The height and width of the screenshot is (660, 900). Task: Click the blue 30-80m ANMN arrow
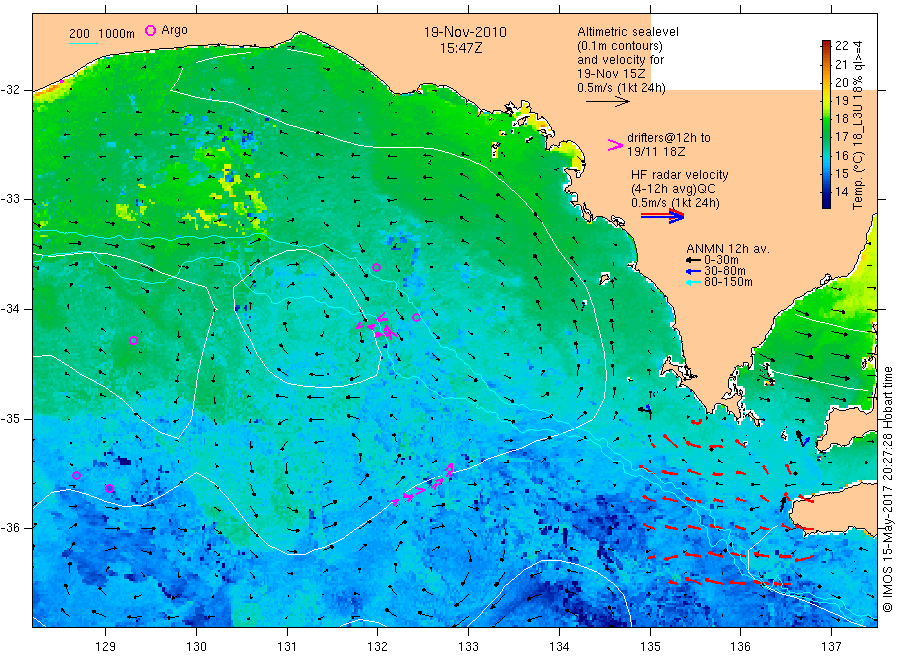[693, 271]
